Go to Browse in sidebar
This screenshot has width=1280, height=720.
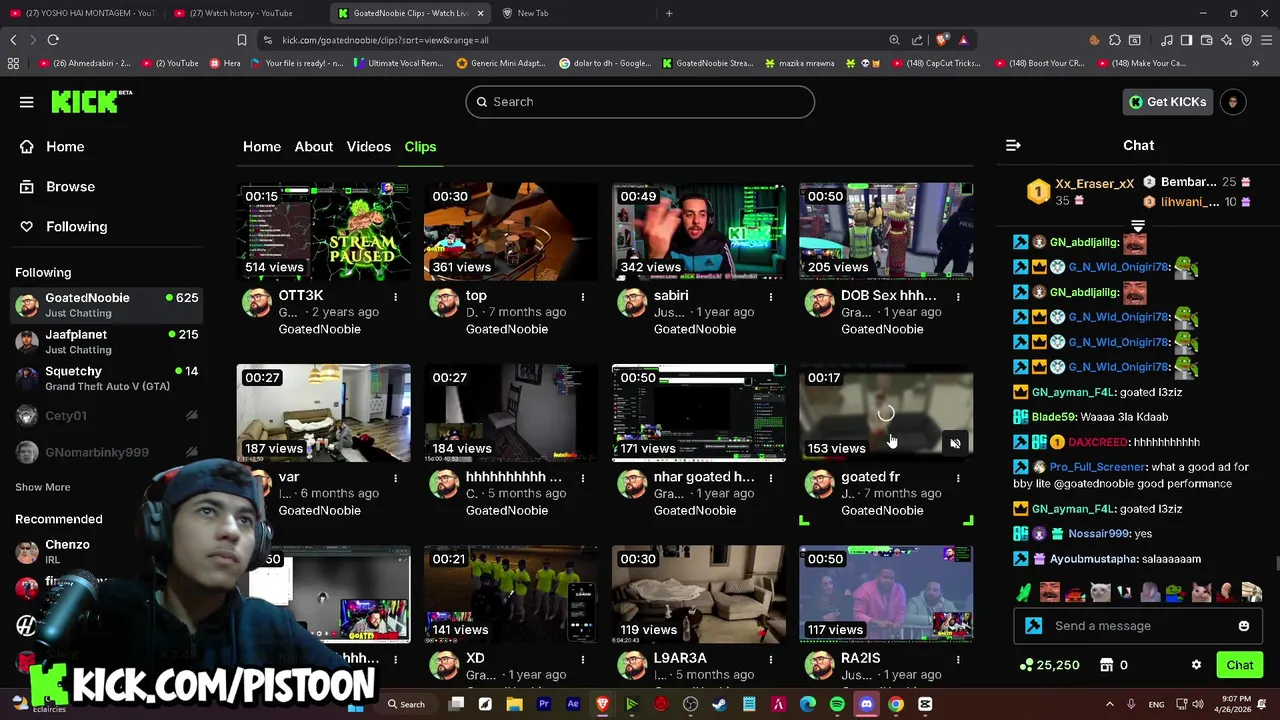70,187
